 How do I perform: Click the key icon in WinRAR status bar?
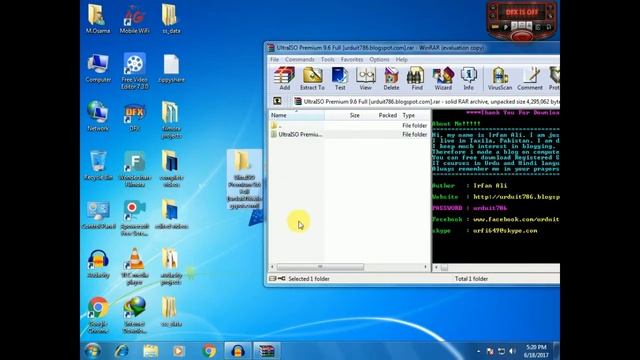point(282,278)
